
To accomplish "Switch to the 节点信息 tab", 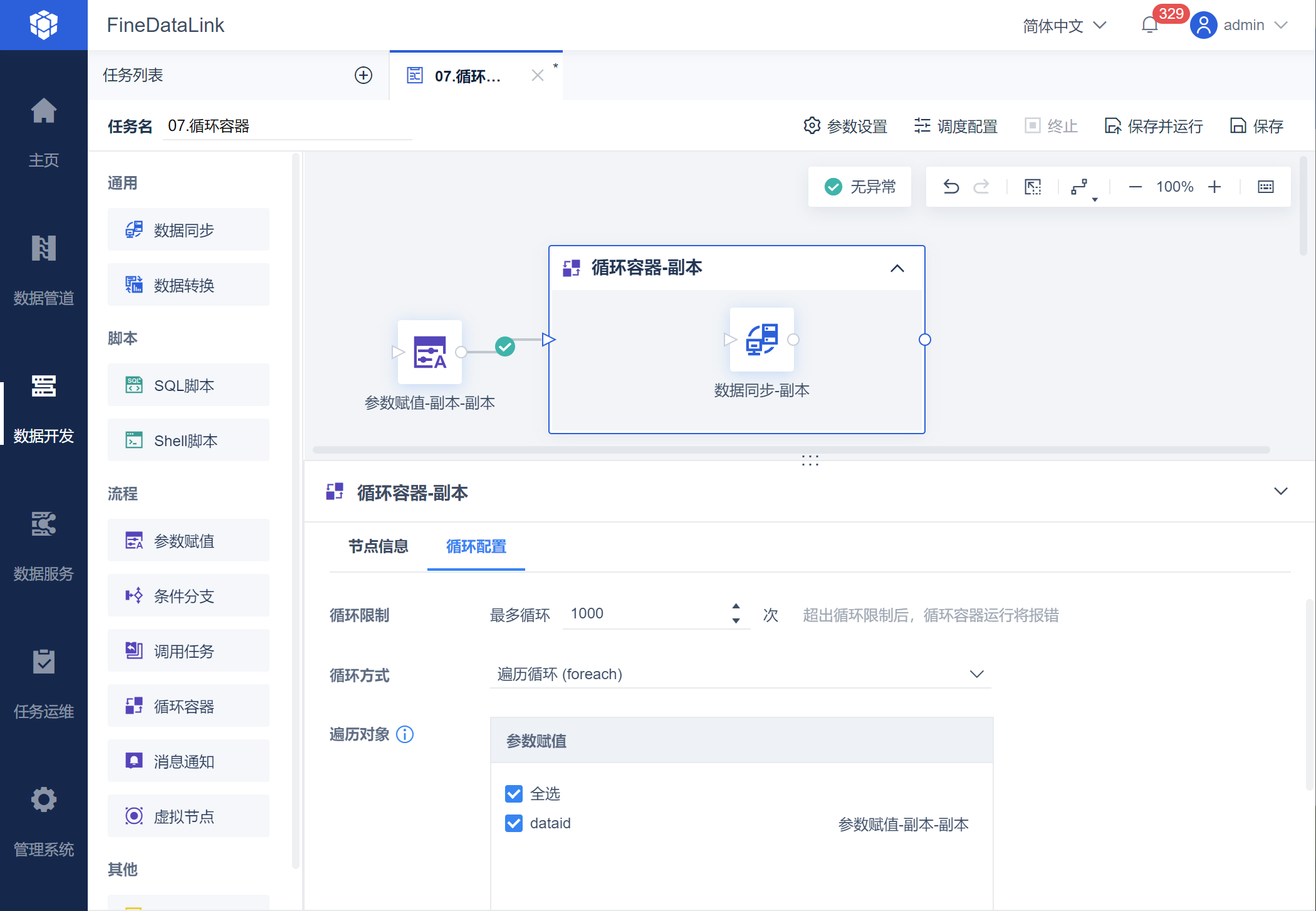I will (x=378, y=546).
